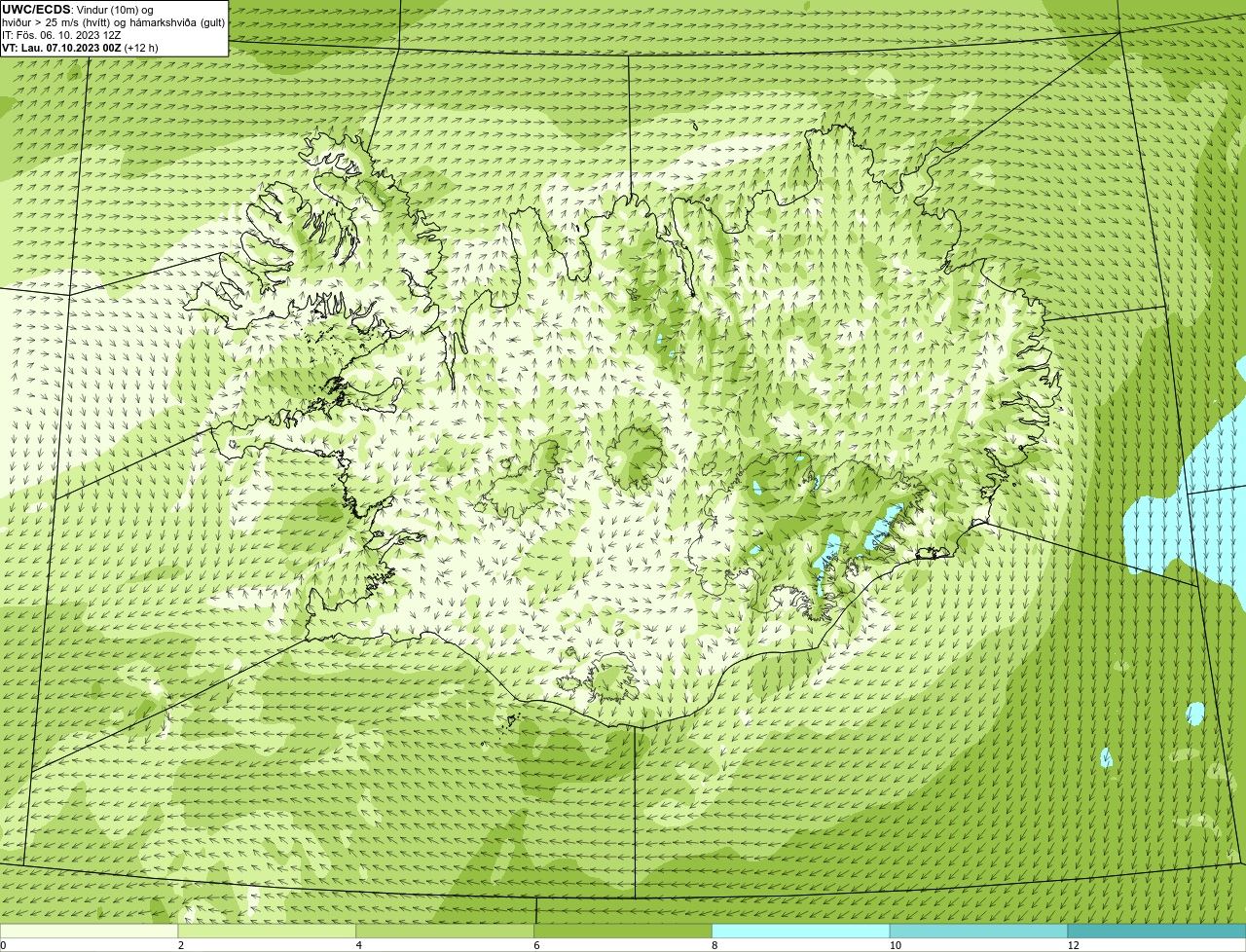Screen dimensions: 1246x952
Task: Select the 10–12 m/s cyan legend color
Action: (x=978, y=931)
